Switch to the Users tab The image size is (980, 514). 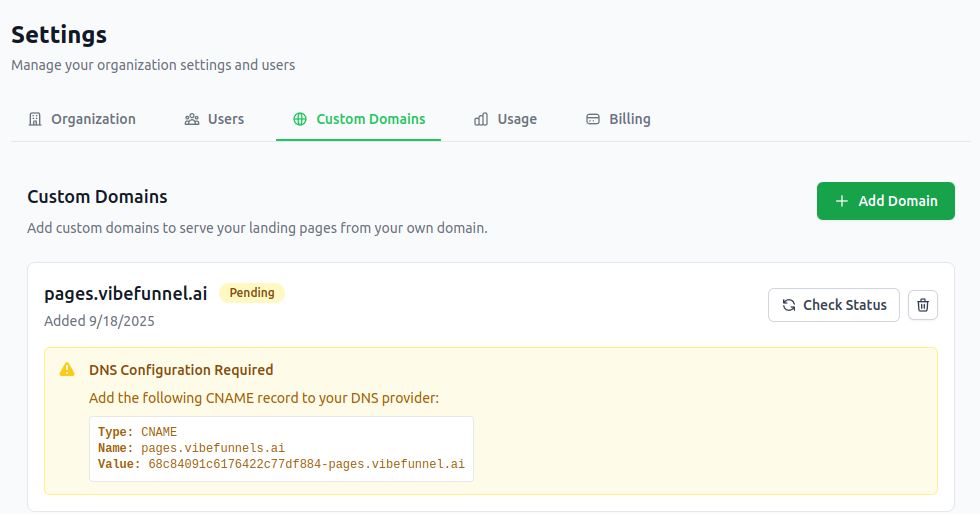(x=214, y=119)
